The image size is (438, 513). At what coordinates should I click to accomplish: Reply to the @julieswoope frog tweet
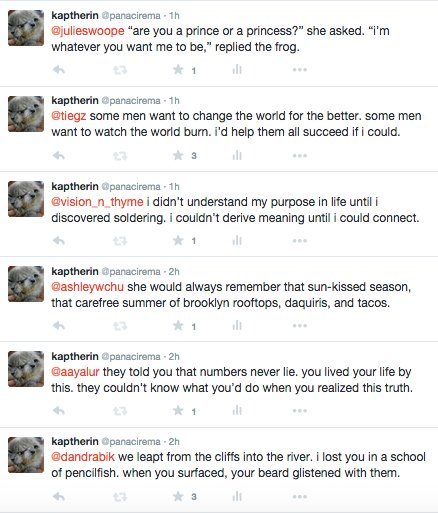click(59, 70)
